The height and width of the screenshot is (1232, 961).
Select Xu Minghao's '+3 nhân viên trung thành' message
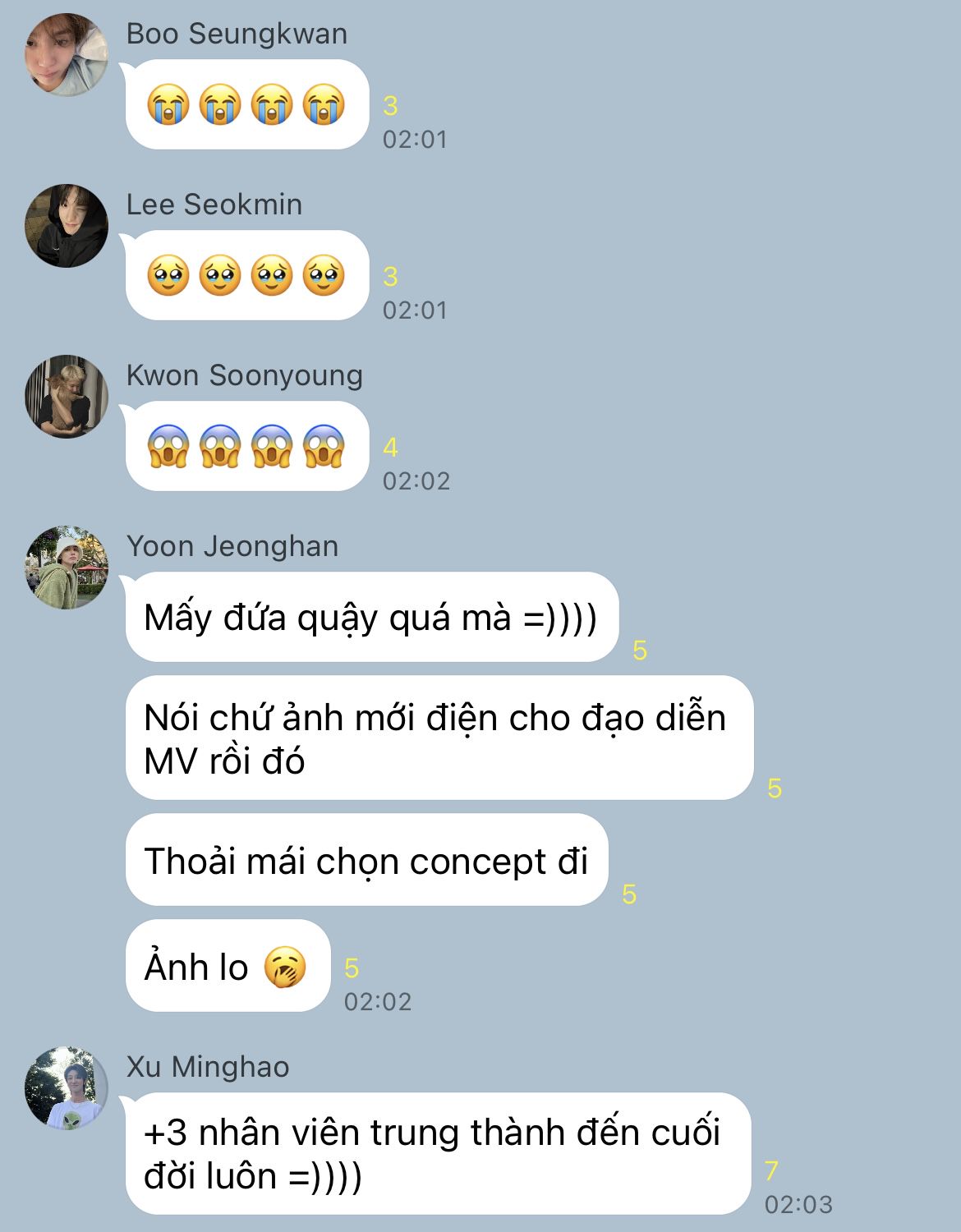pyautogui.click(x=438, y=1153)
